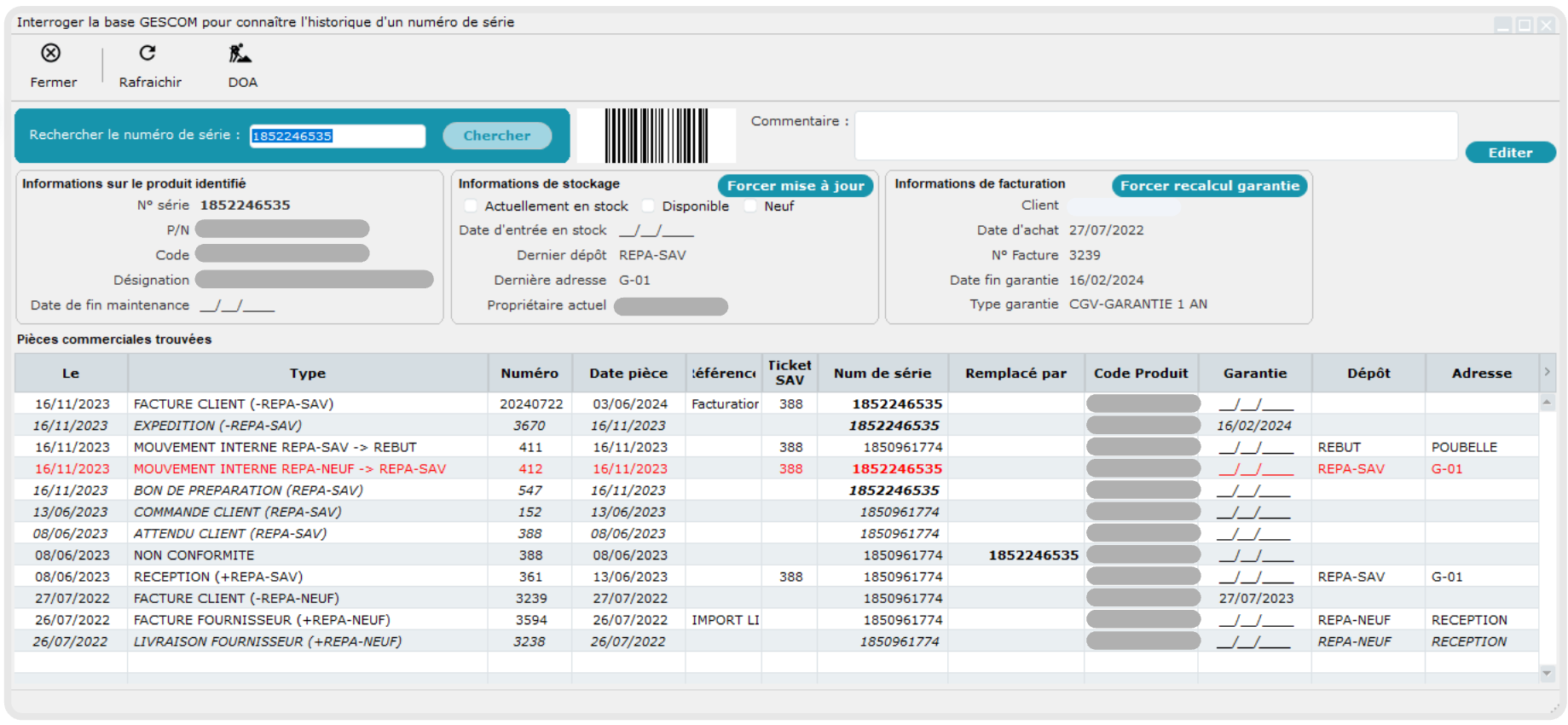Enable the Disponible checkbox
This screenshot has width=1568, height=725.
coord(649,206)
